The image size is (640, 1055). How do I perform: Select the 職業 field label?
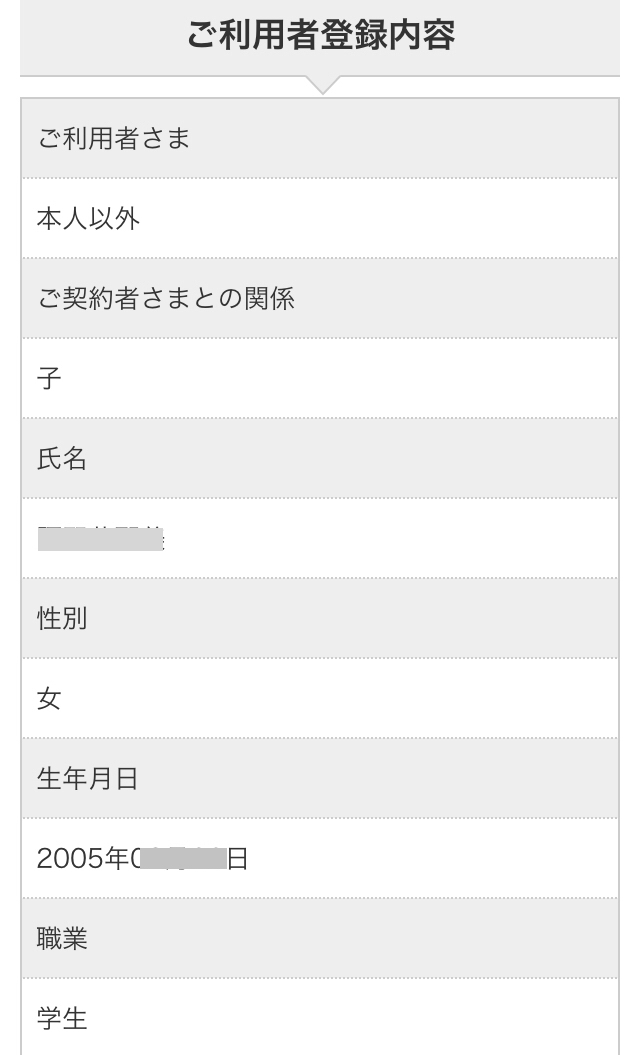pos(62,938)
